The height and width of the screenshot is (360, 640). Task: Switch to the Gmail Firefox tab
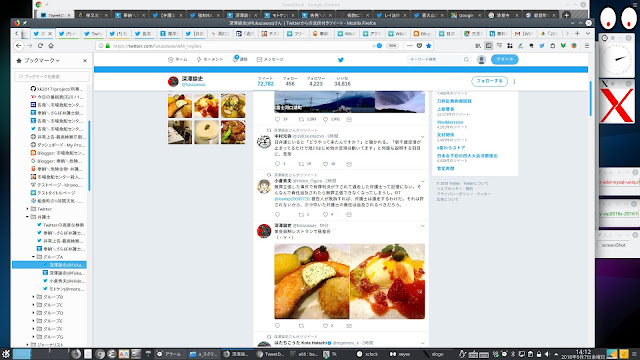pos(523,34)
